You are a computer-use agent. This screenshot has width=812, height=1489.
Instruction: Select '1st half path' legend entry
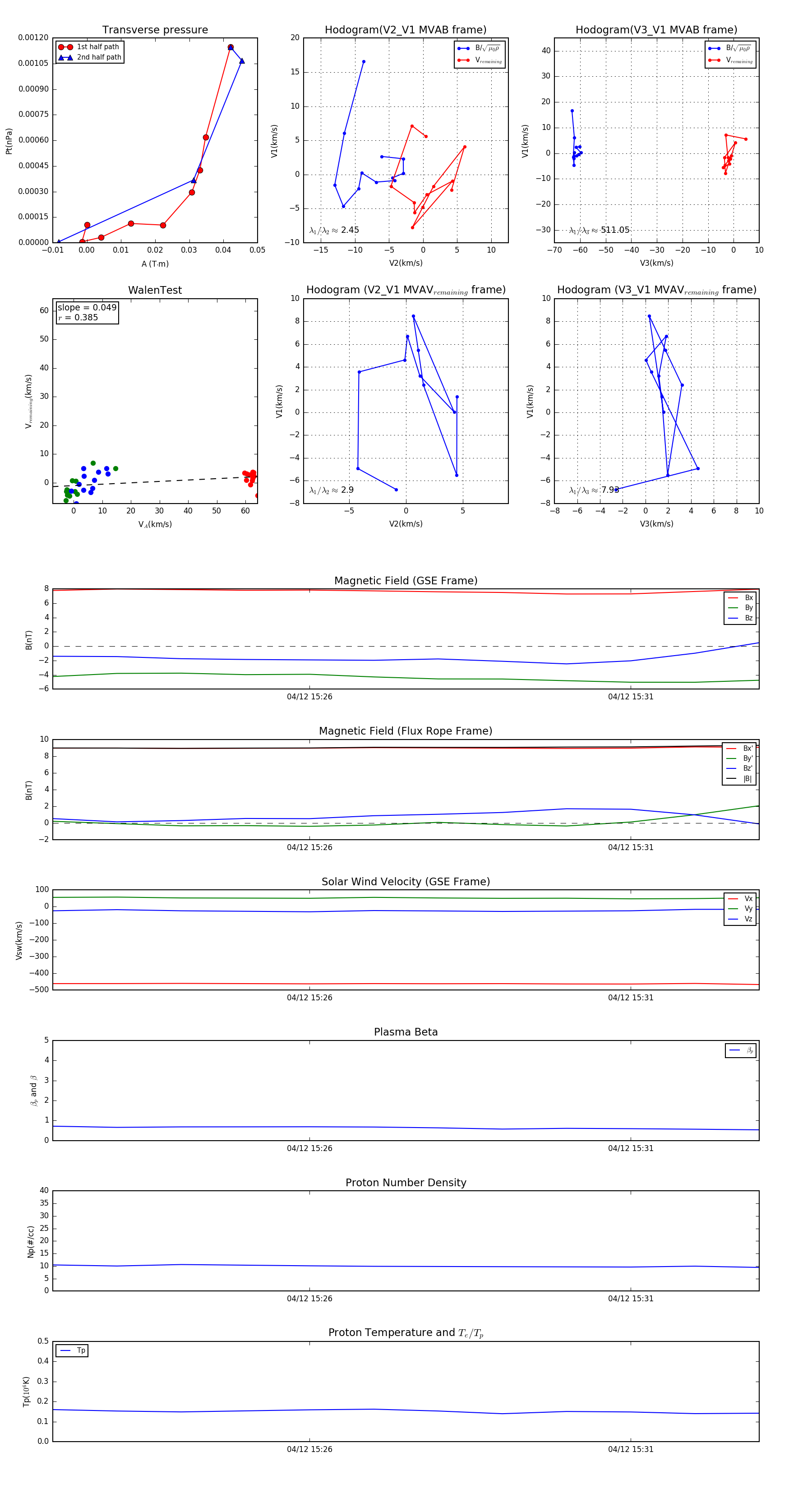90,47
